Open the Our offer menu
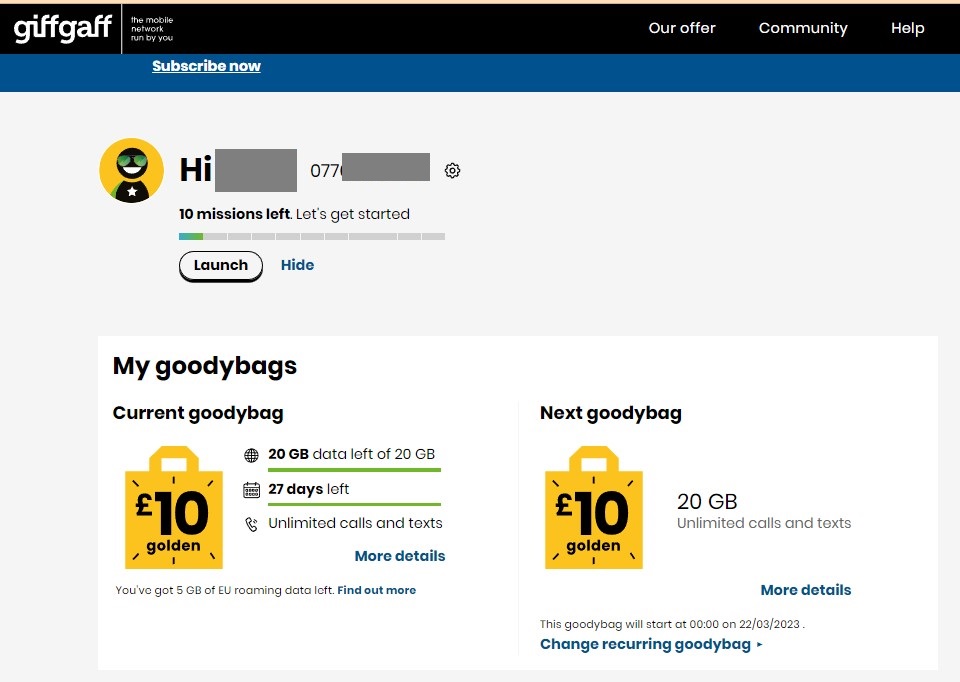The width and height of the screenshot is (960, 682). (682, 28)
